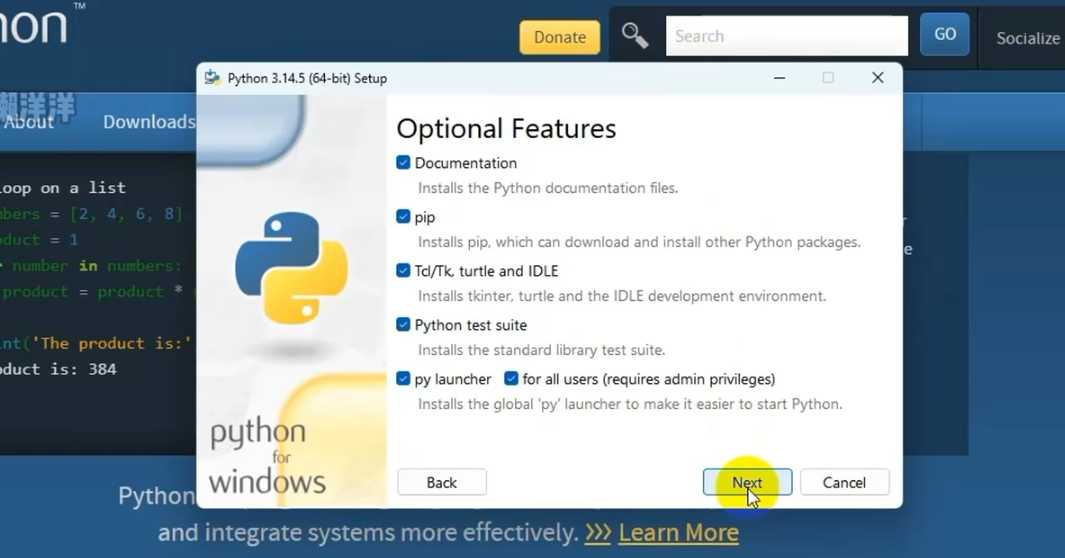
Task: Open the Socialize menu item
Action: point(1028,38)
